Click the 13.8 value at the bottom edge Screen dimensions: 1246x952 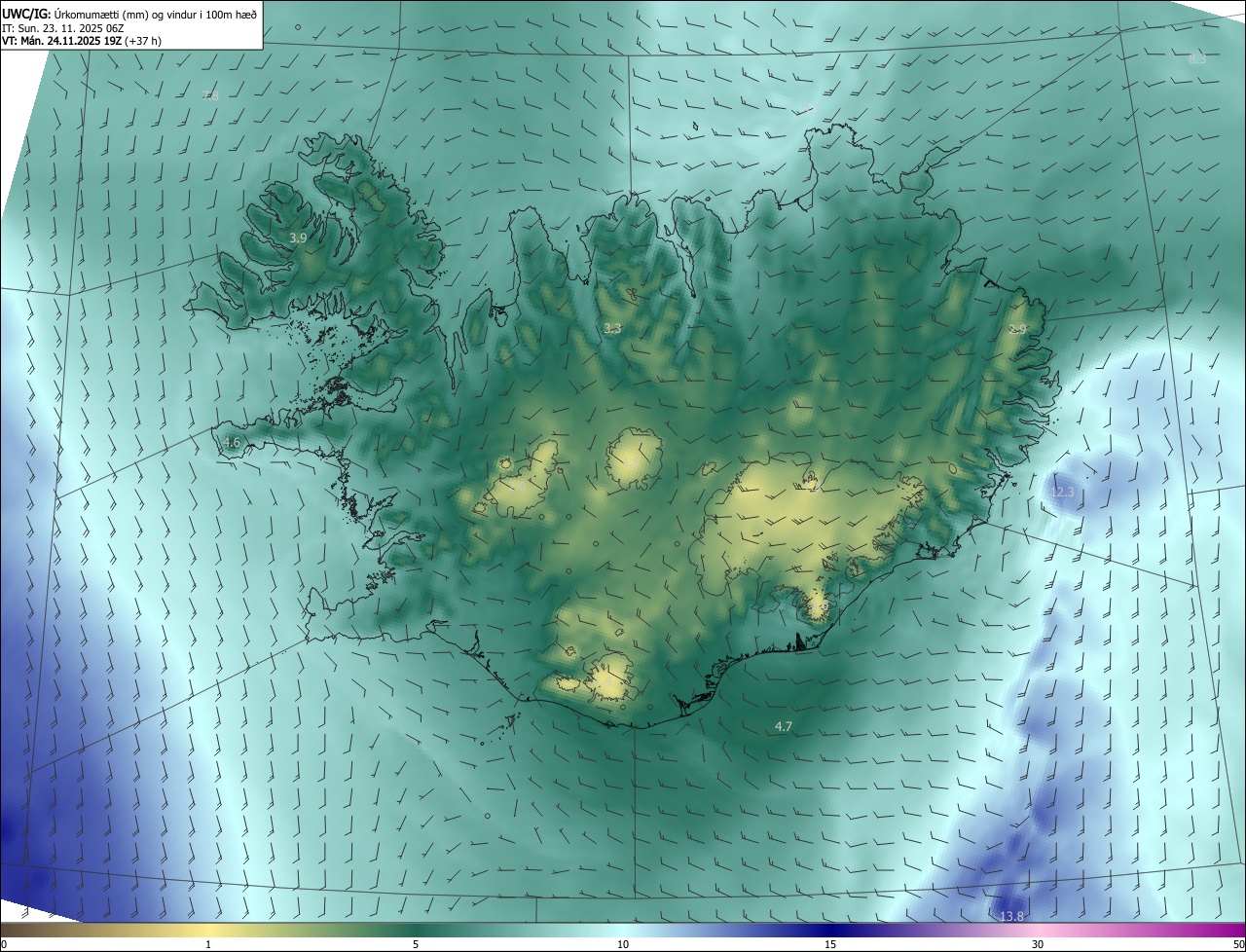point(1012,917)
